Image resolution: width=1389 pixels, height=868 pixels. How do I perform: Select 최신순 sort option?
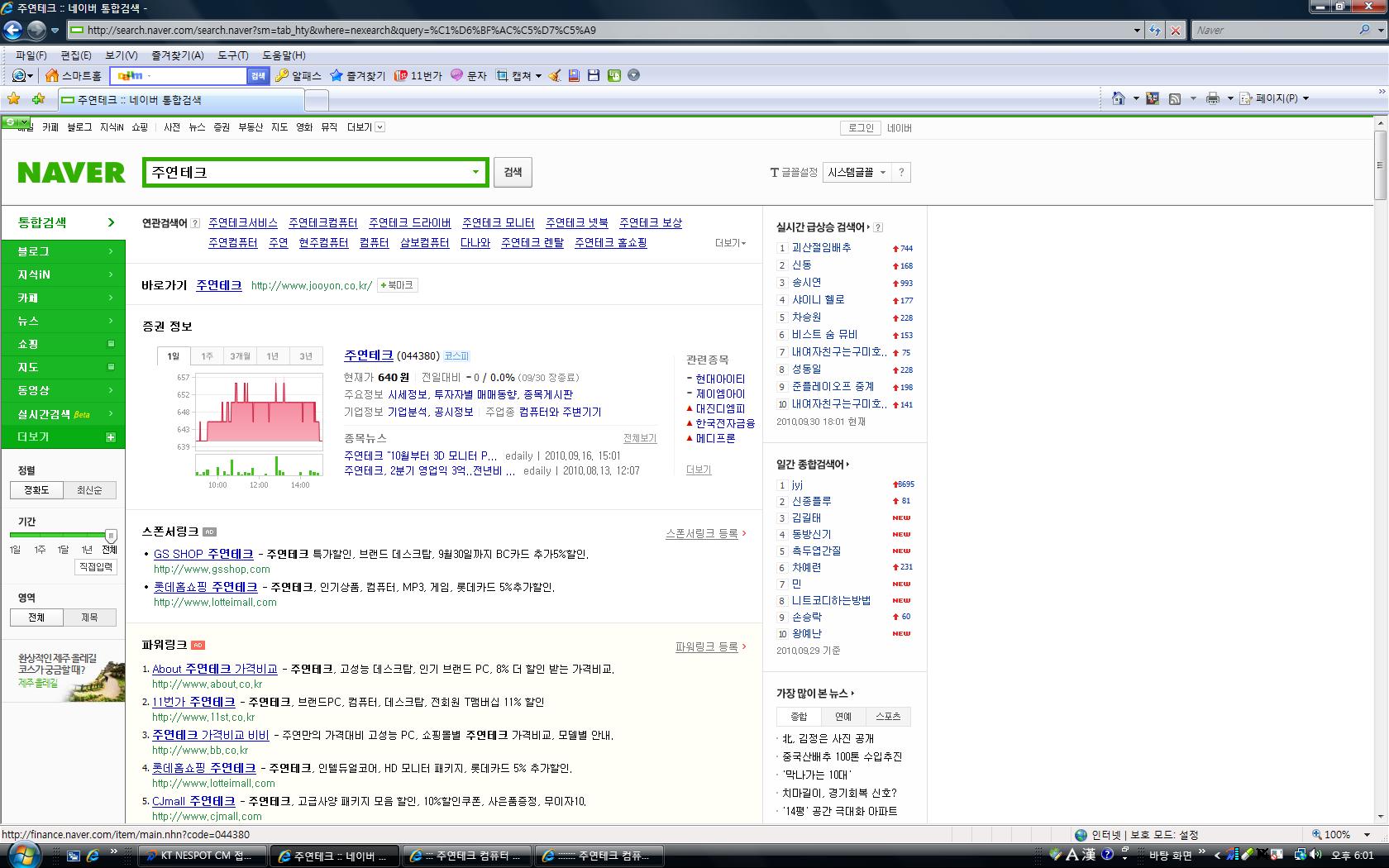tap(89, 490)
